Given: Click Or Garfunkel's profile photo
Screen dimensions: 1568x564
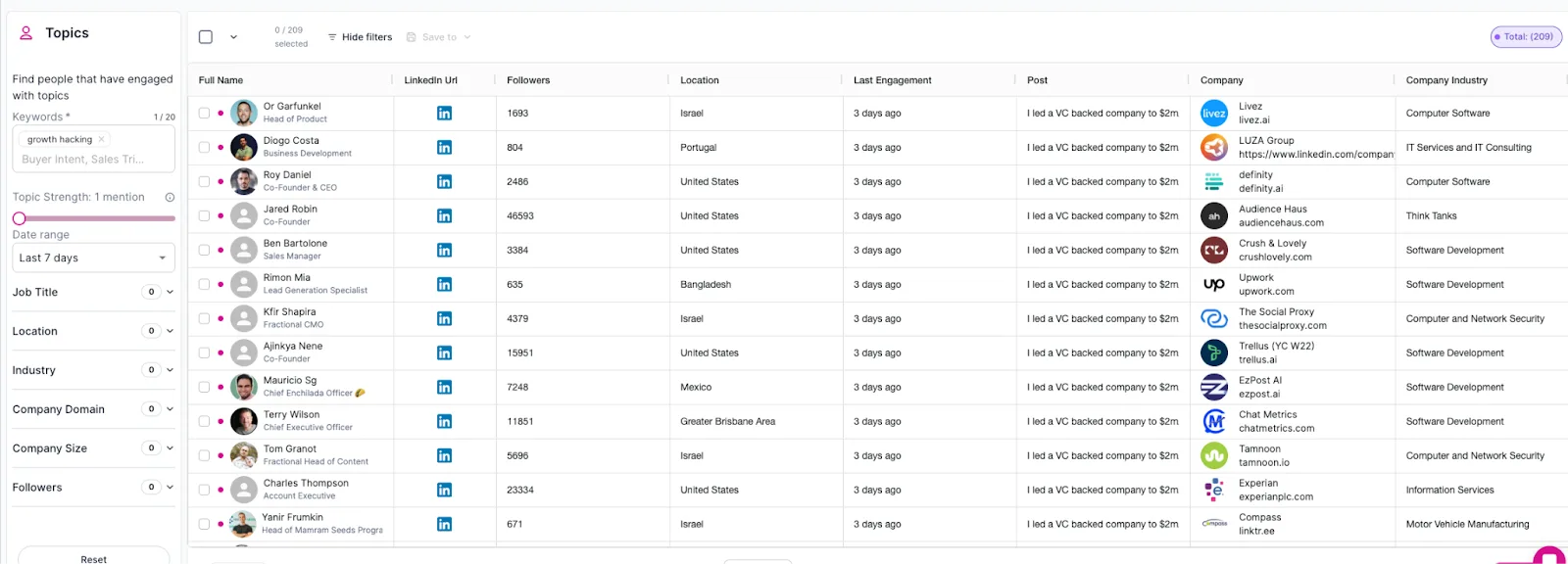Looking at the screenshot, I should (x=244, y=114).
